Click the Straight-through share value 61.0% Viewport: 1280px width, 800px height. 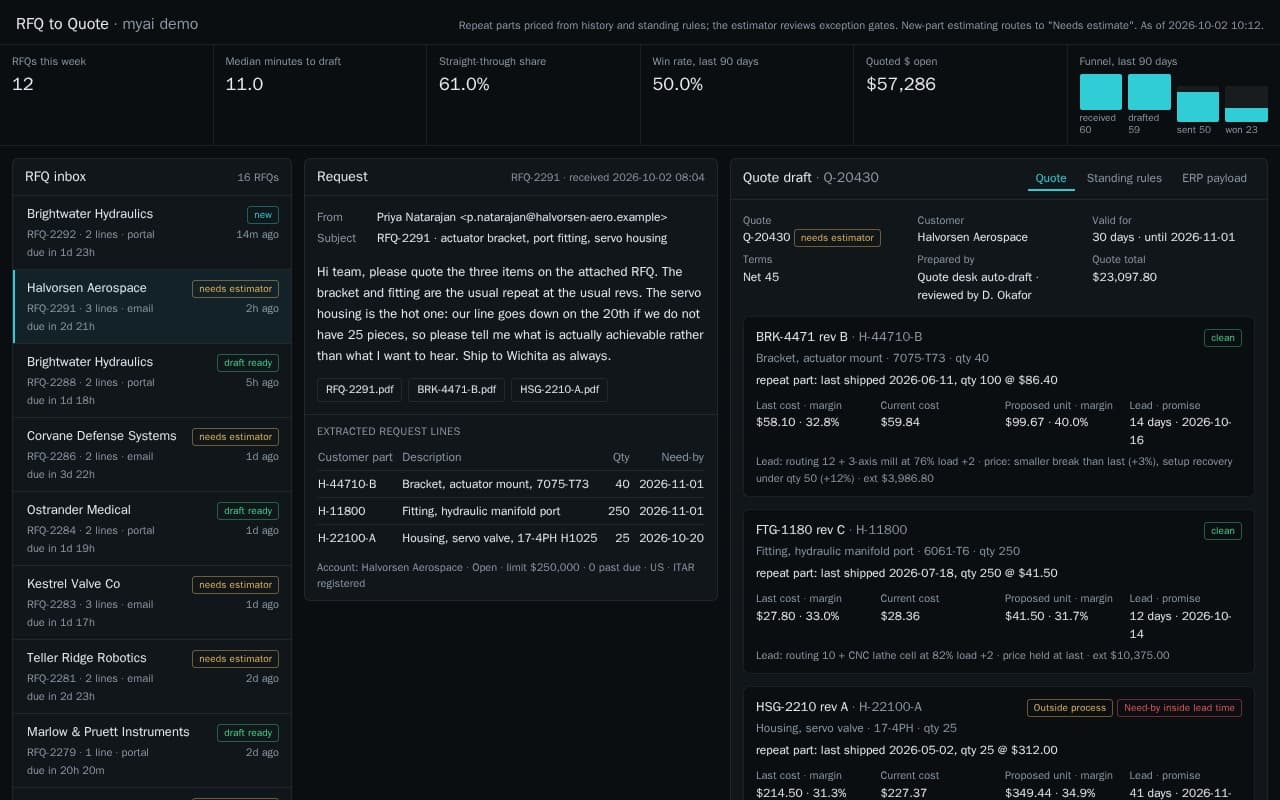click(464, 84)
